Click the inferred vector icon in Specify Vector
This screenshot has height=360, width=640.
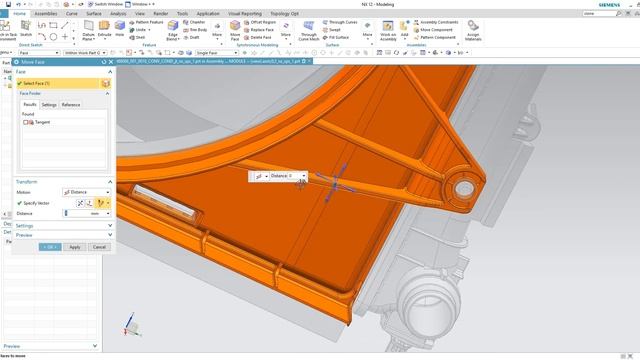[100, 203]
